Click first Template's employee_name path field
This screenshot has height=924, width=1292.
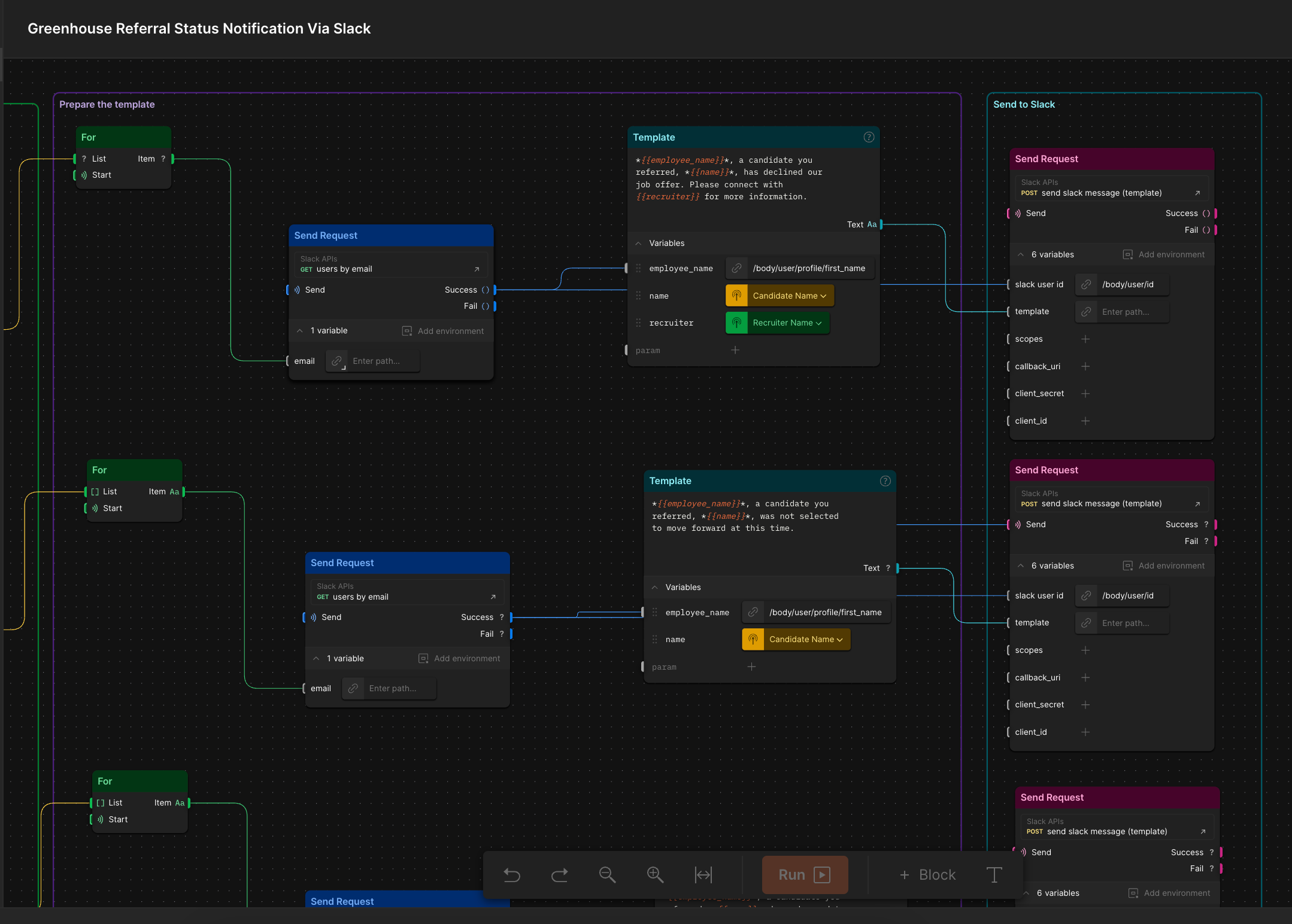(x=811, y=268)
